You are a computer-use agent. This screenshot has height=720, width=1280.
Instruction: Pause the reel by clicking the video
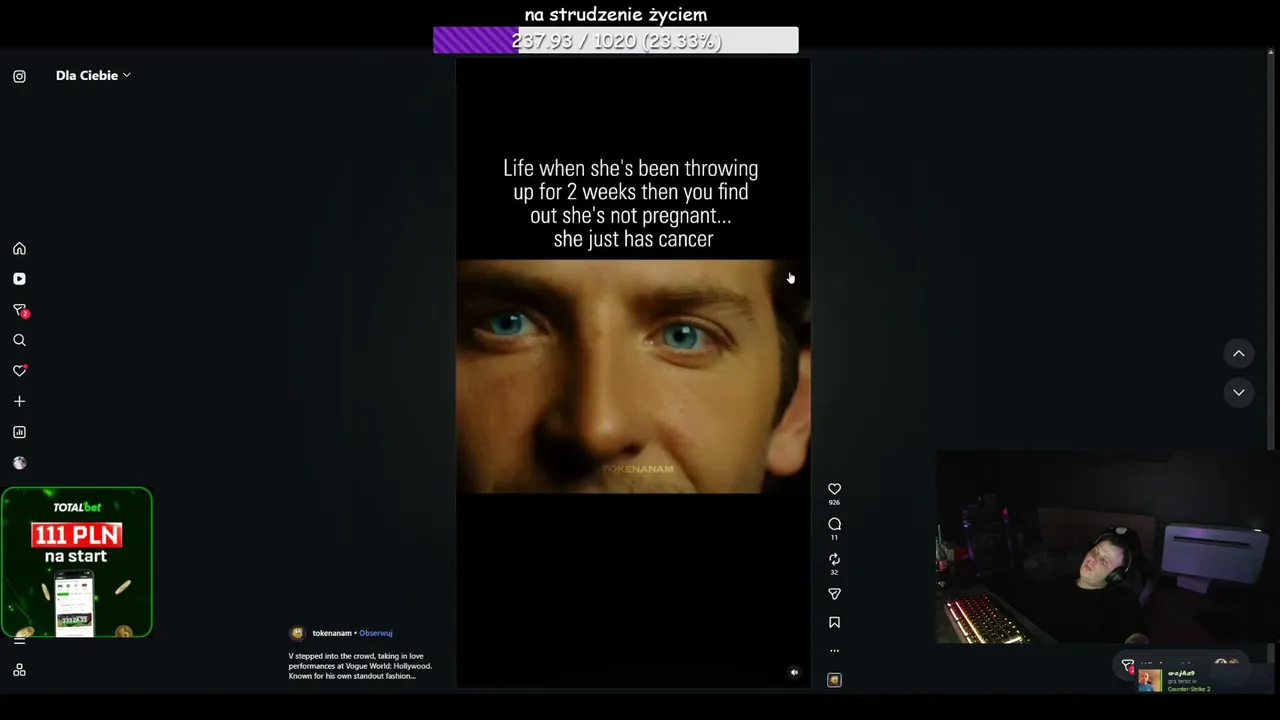[x=633, y=373]
